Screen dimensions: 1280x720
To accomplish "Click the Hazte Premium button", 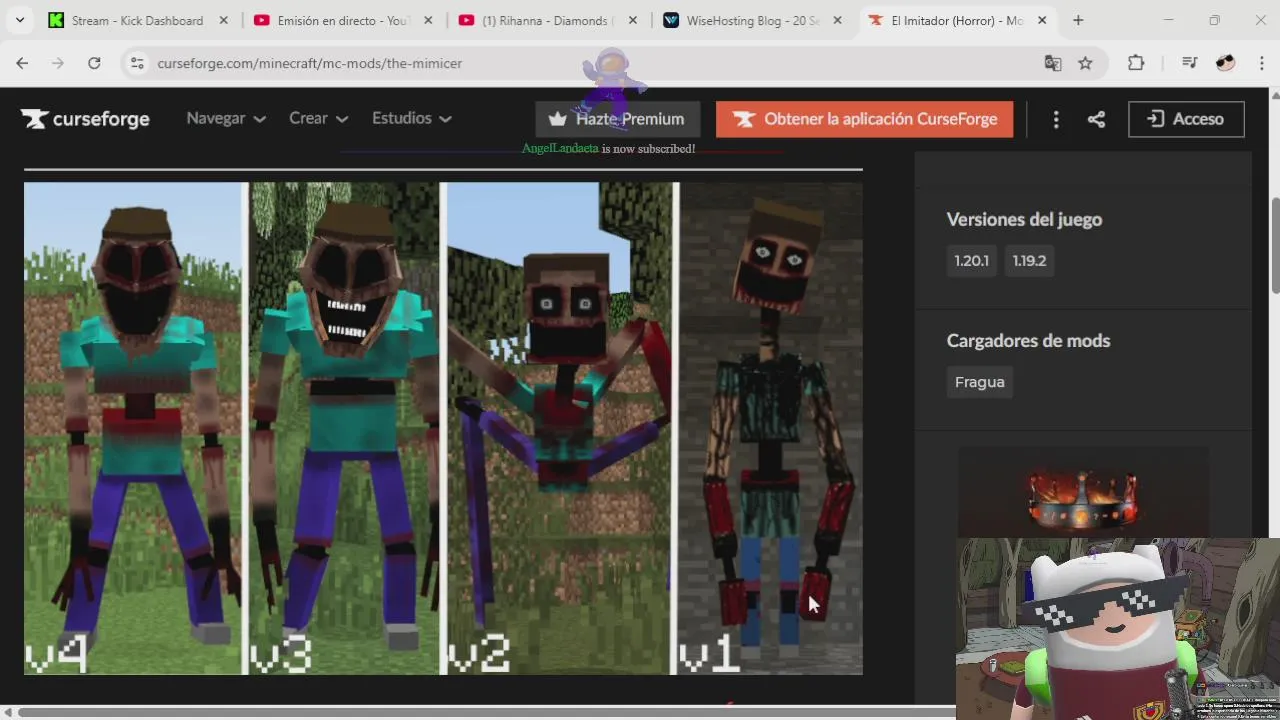I will click(x=617, y=119).
